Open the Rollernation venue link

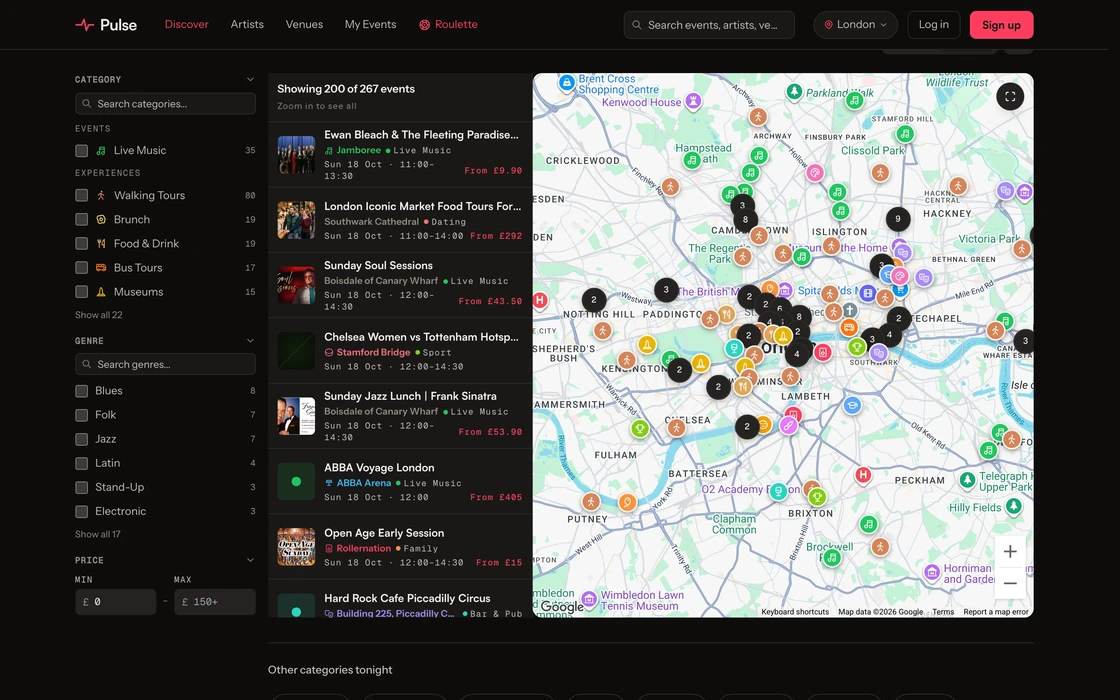pos(364,549)
